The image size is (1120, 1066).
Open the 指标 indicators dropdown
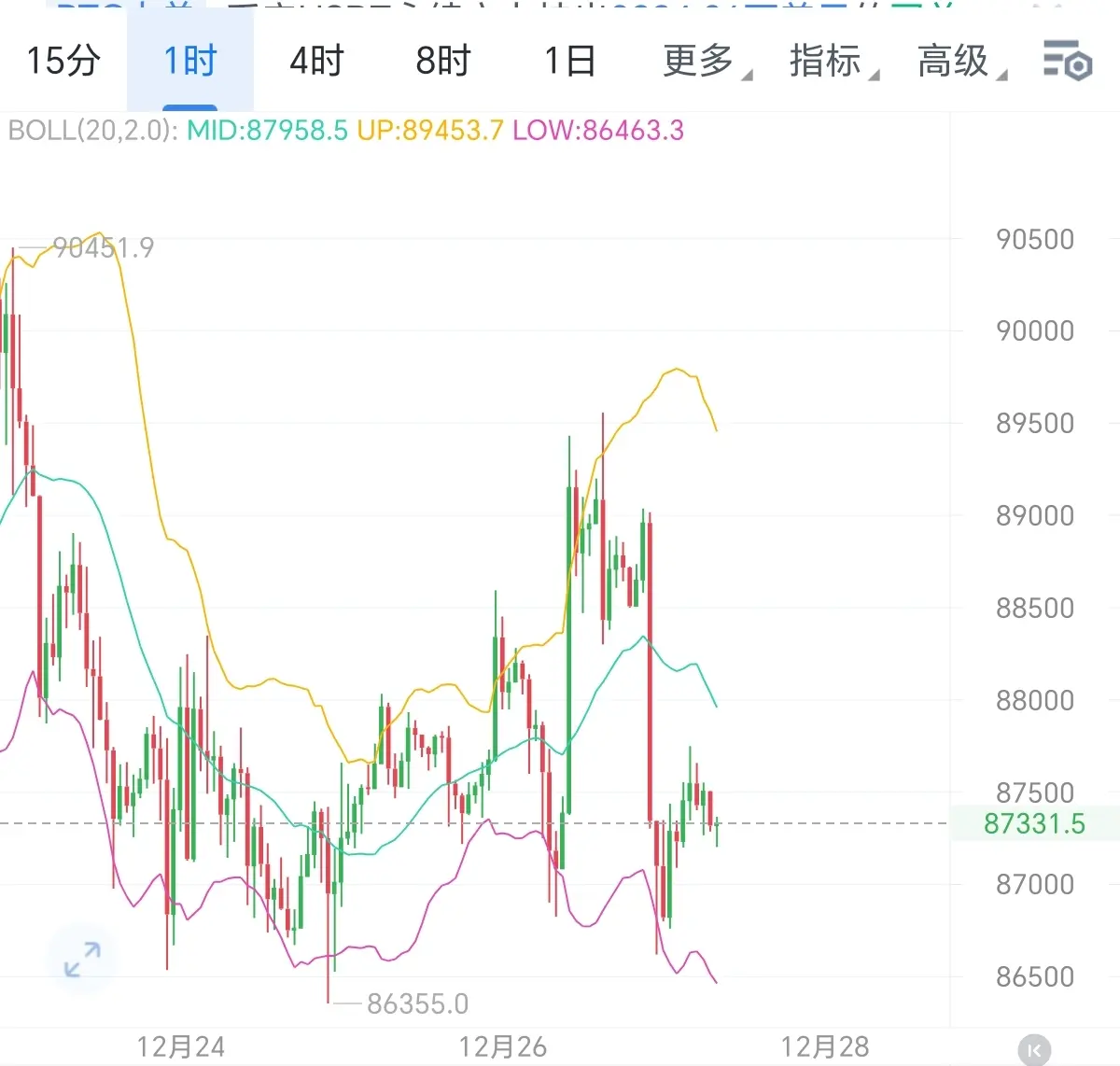[833, 61]
